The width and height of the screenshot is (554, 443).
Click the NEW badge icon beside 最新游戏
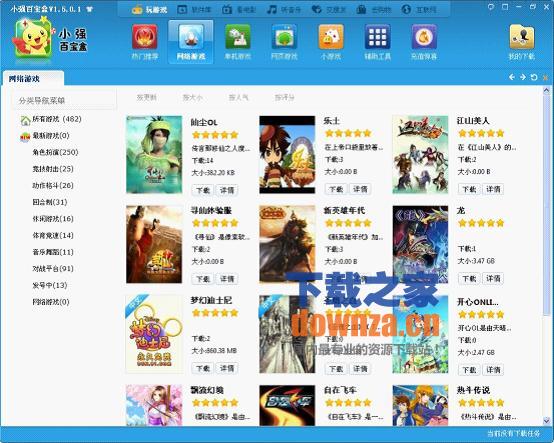[25, 137]
